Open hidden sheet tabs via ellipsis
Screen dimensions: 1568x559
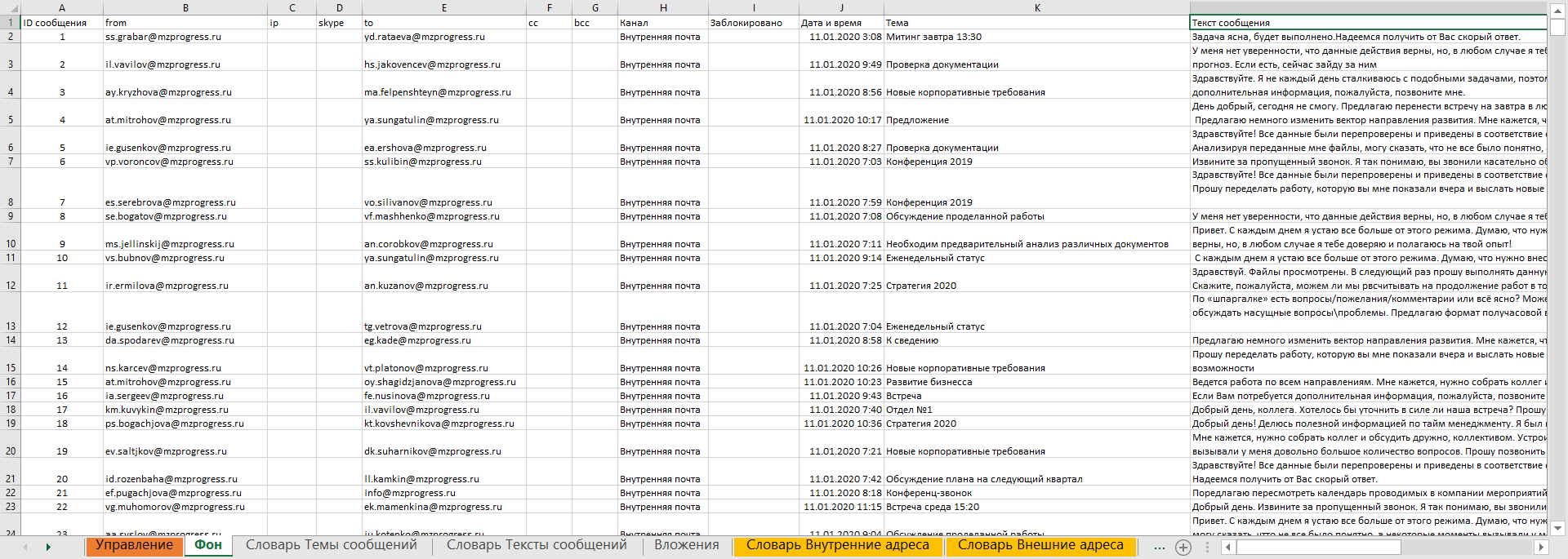[x=1159, y=548]
